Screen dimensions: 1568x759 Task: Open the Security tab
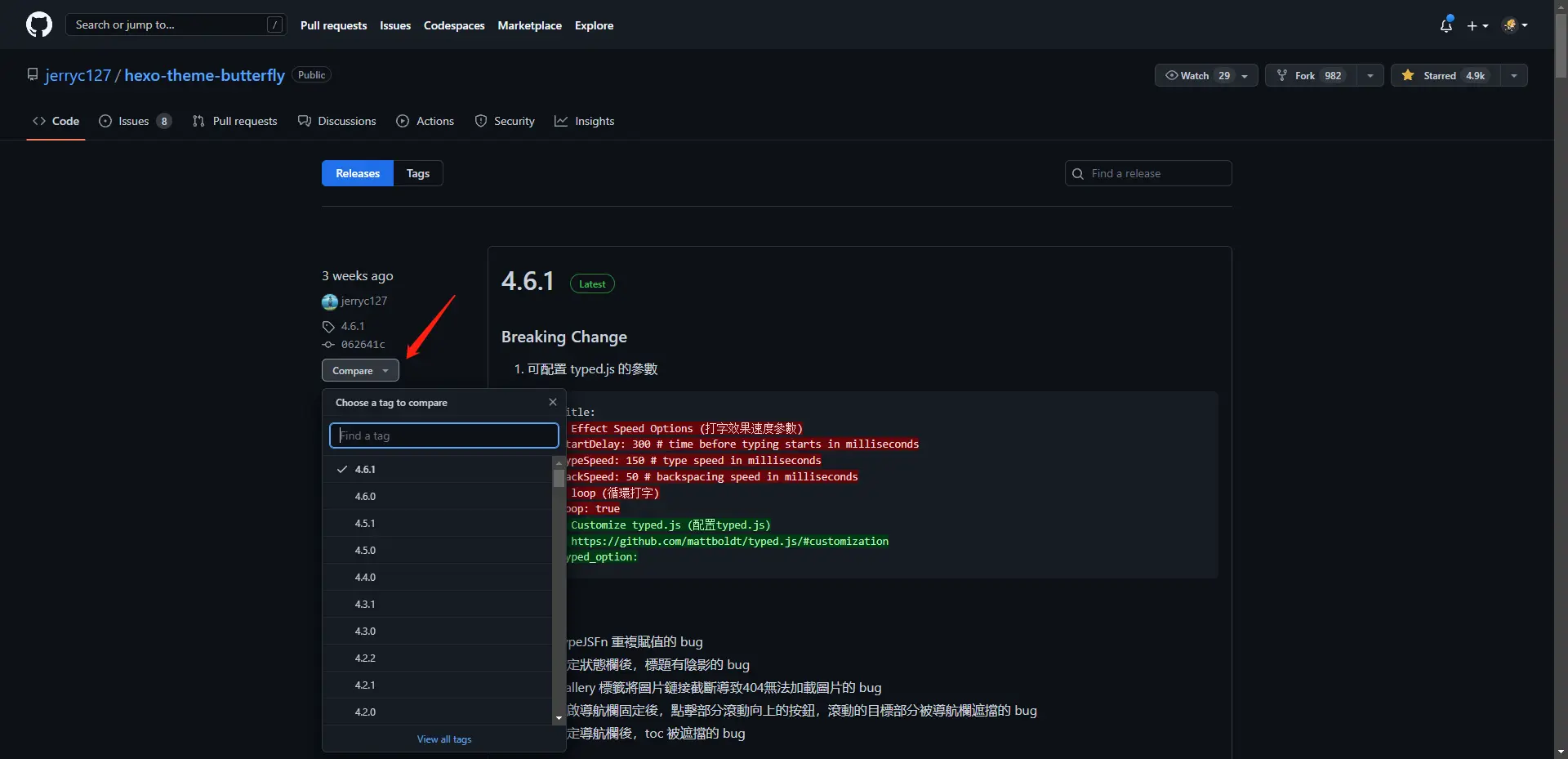(x=505, y=121)
